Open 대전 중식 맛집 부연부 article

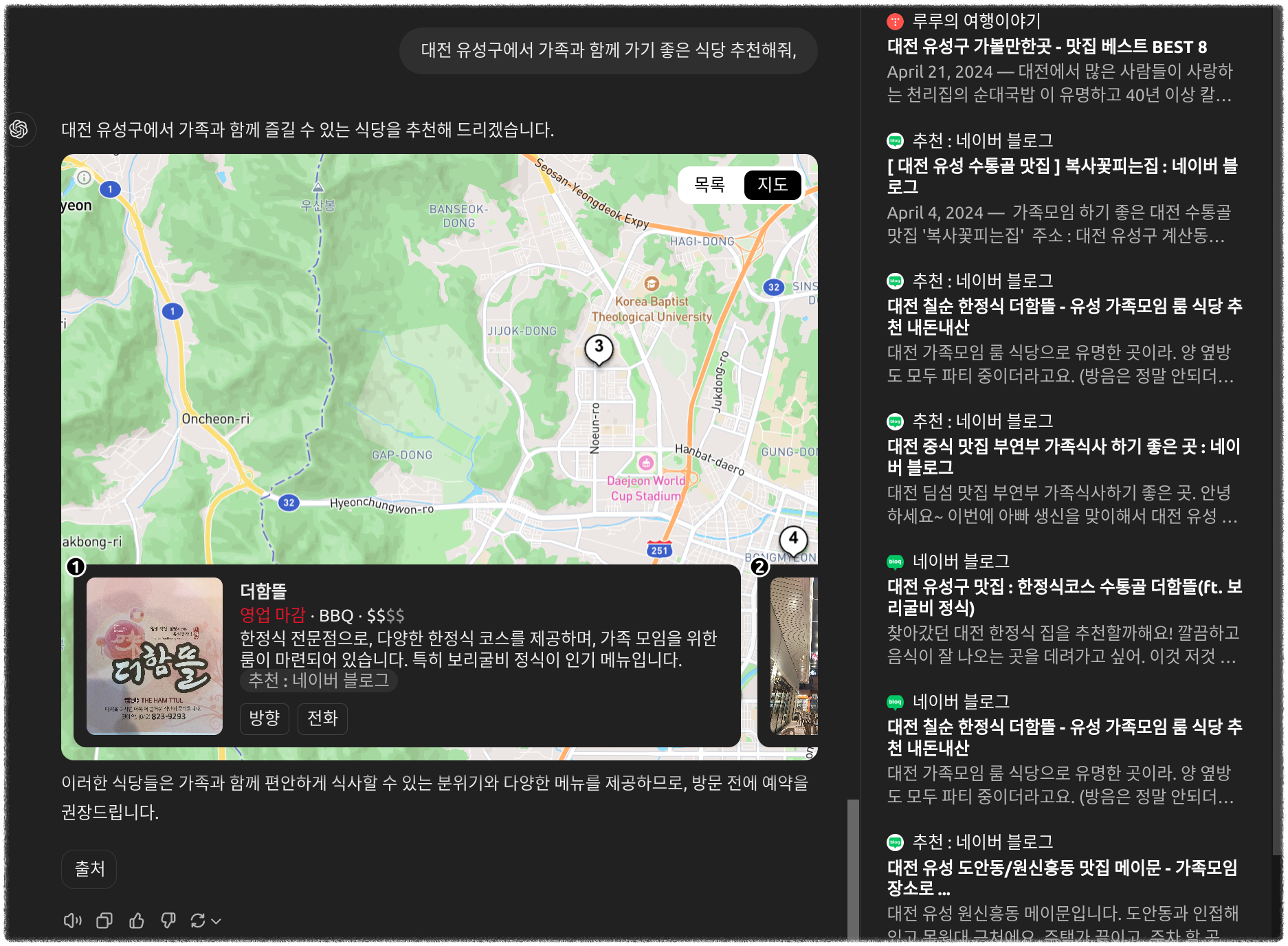click(1063, 456)
